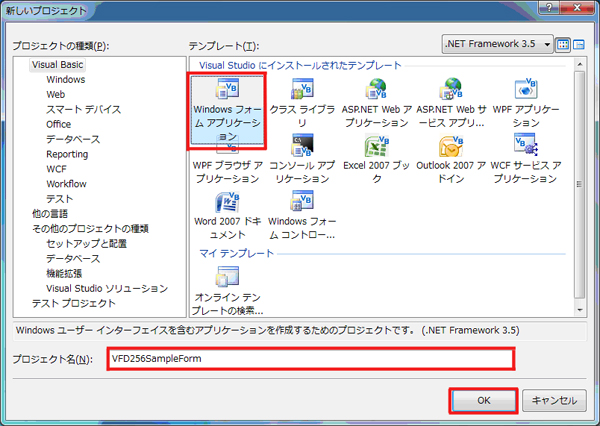Select the Windows フォーム コントロール template icon
The height and width of the screenshot is (426, 600).
tap(302, 201)
